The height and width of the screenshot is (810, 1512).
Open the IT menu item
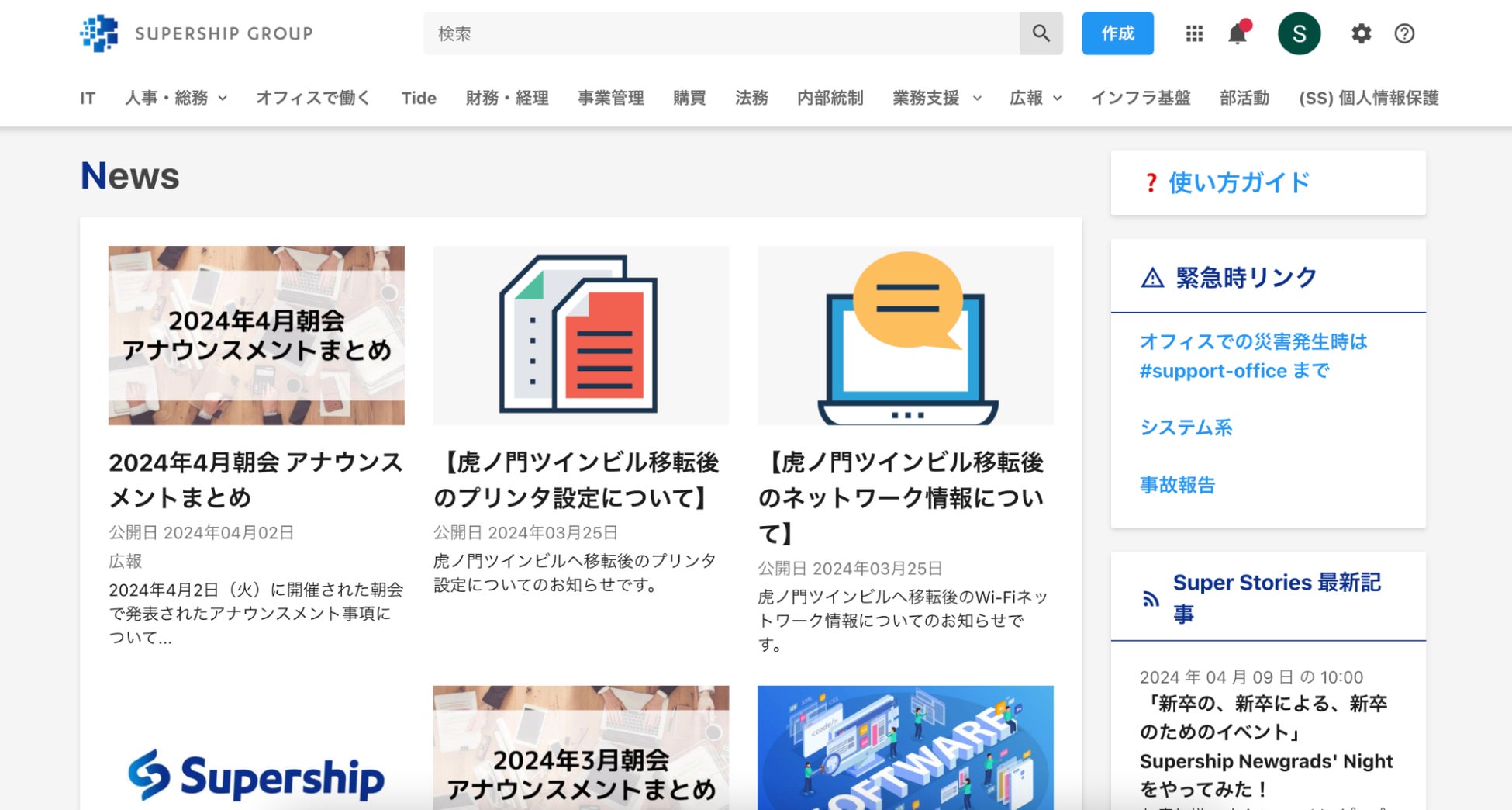point(88,98)
